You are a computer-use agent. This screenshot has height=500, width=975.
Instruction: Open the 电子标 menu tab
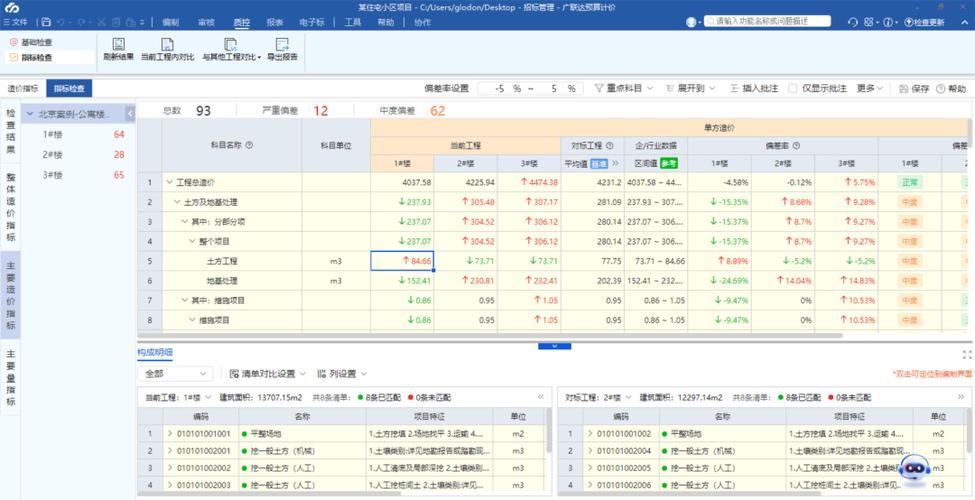pos(312,22)
